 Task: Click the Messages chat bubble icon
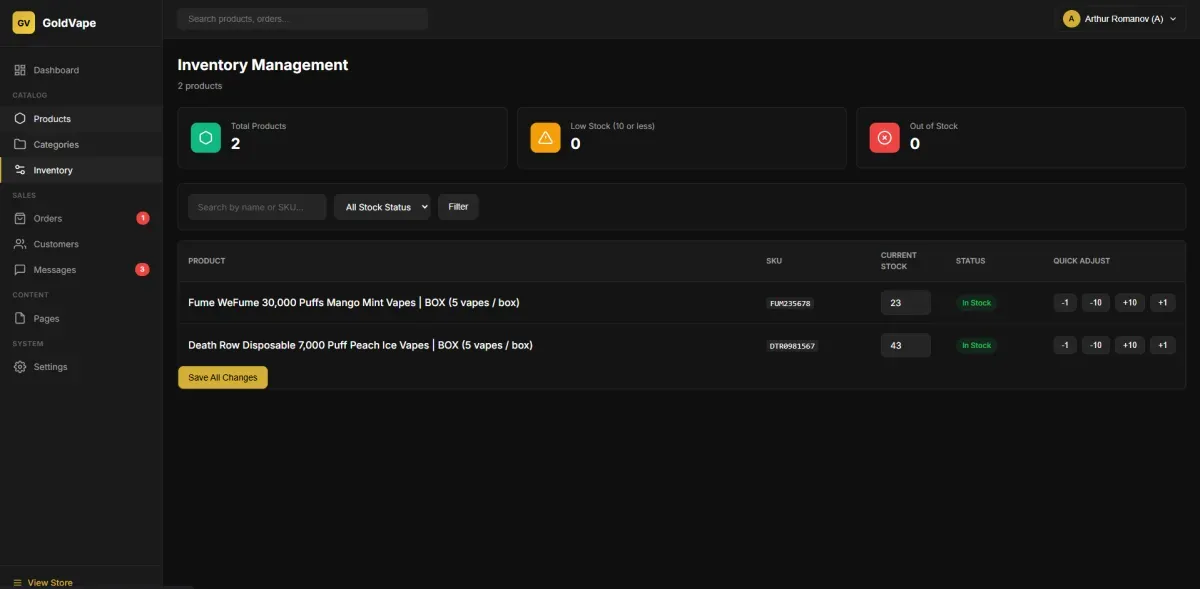(x=20, y=270)
